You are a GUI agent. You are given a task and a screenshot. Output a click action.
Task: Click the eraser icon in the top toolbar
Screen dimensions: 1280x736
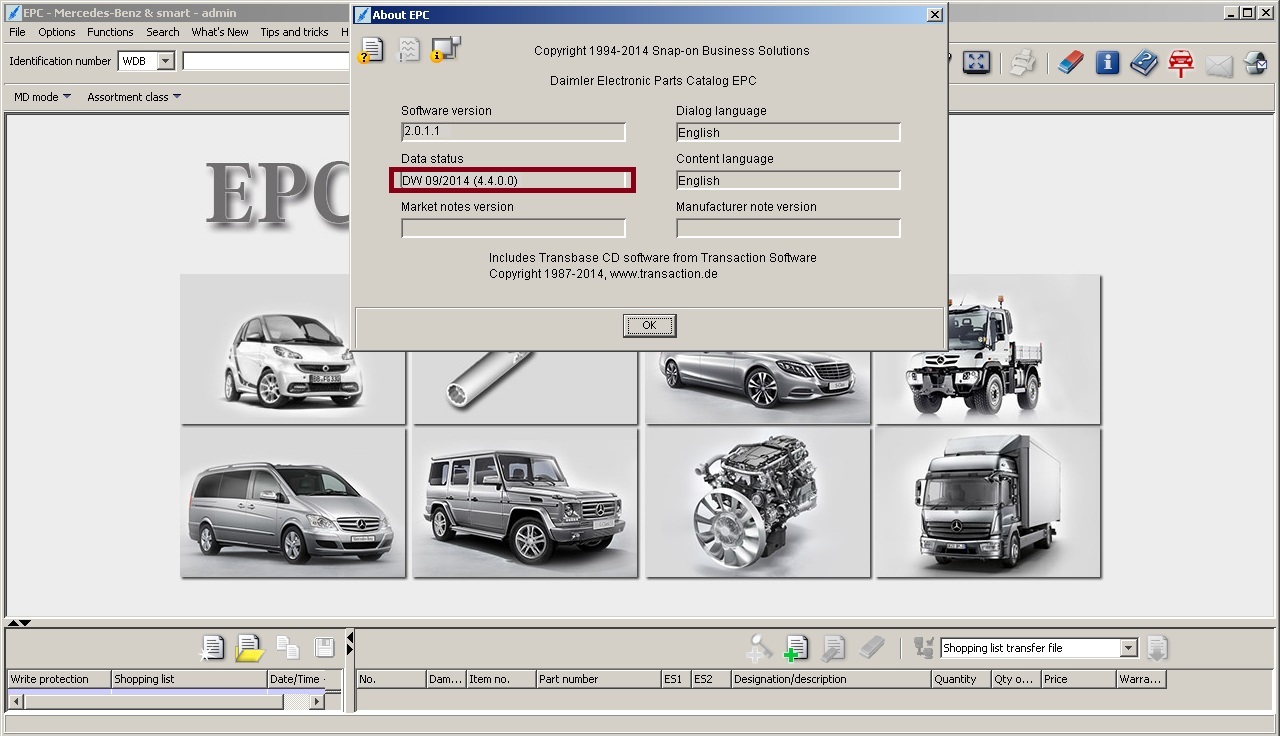pos(1070,63)
